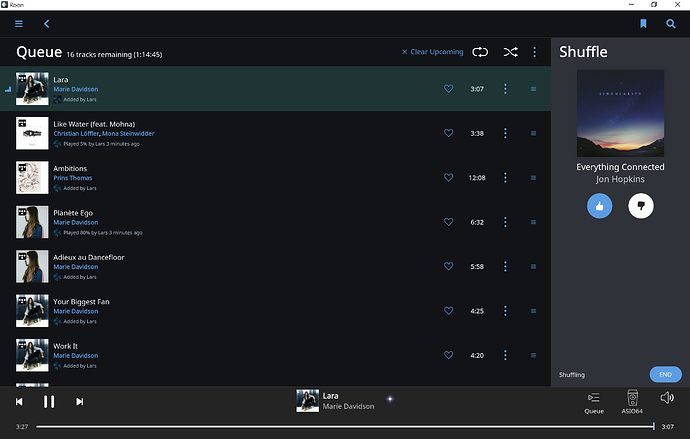Image resolution: width=690 pixels, height=439 pixels.
Task: End the shuffling session
Action: 665,374
